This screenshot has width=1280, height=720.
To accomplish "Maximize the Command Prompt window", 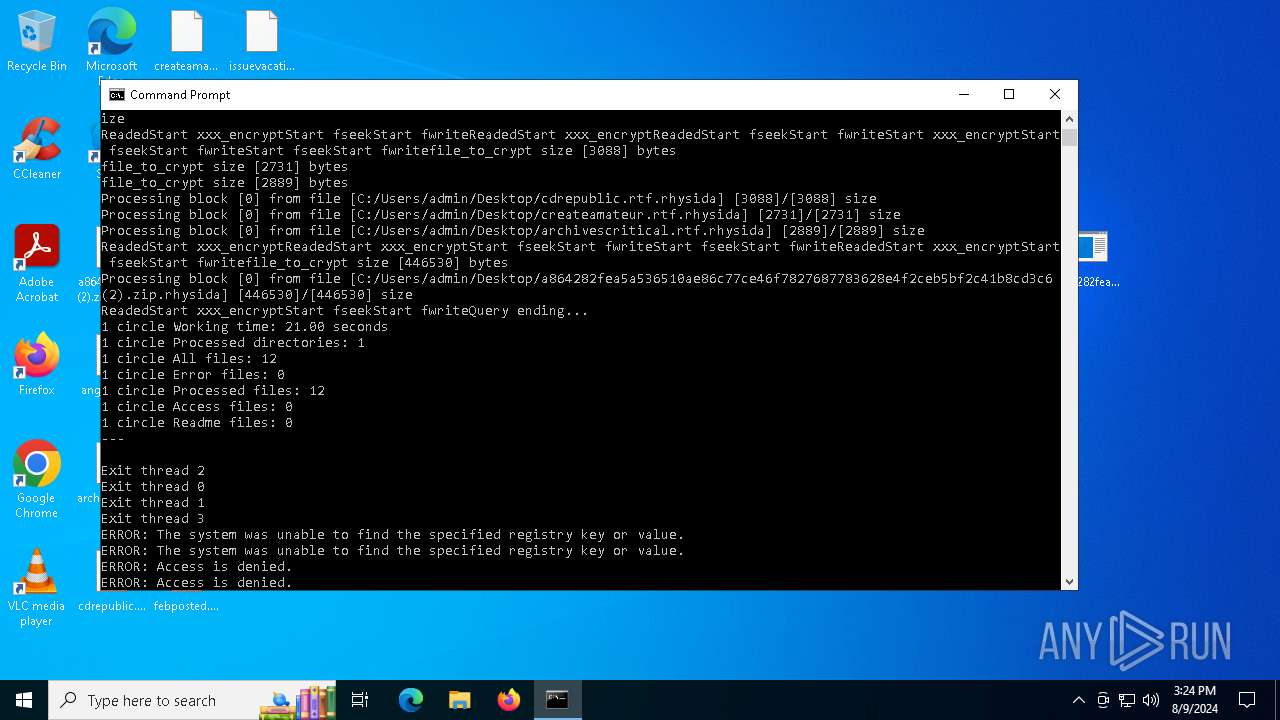I will (1009, 95).
